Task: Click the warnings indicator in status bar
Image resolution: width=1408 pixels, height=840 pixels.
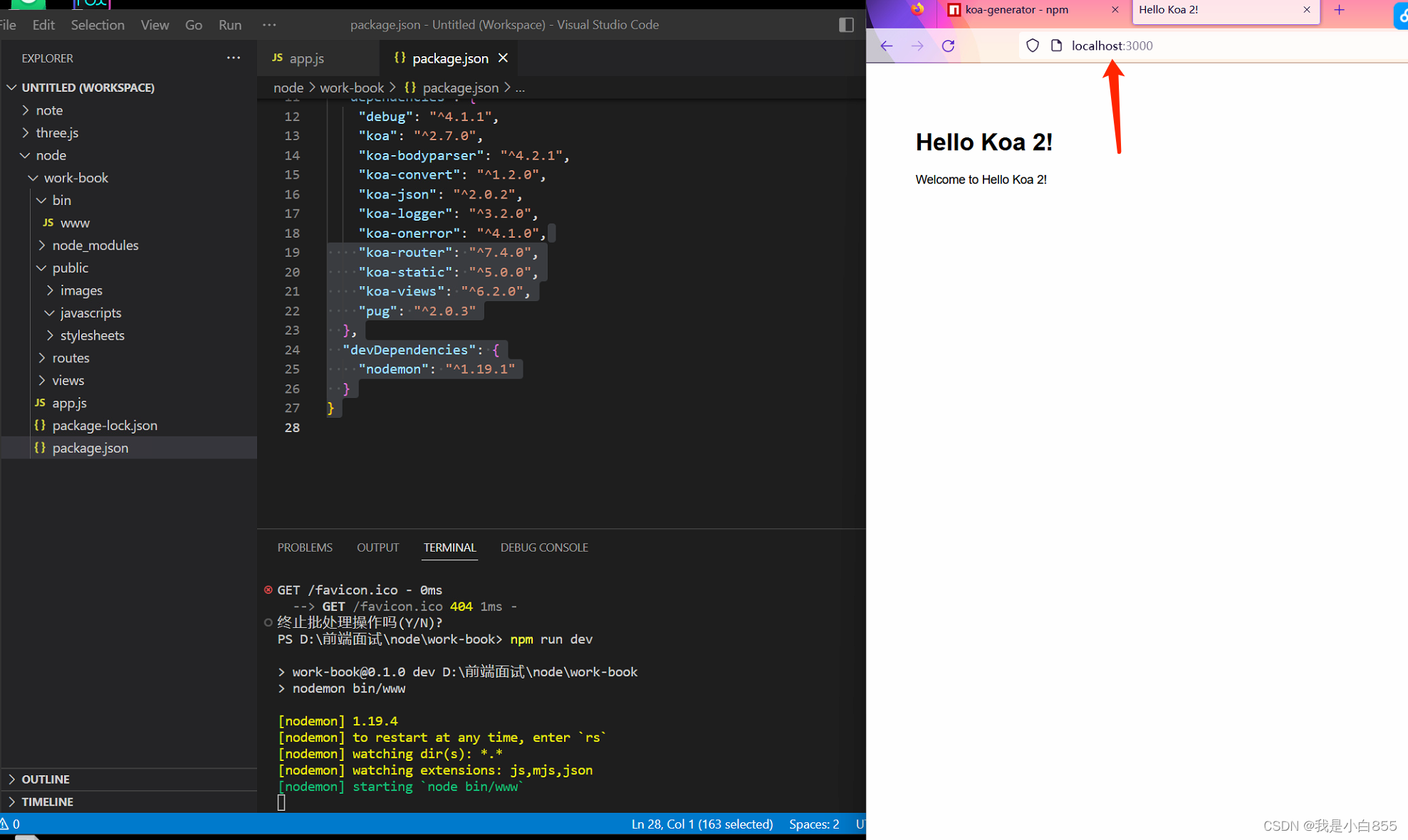Action: pyautogui.click(x=11, y=824)
